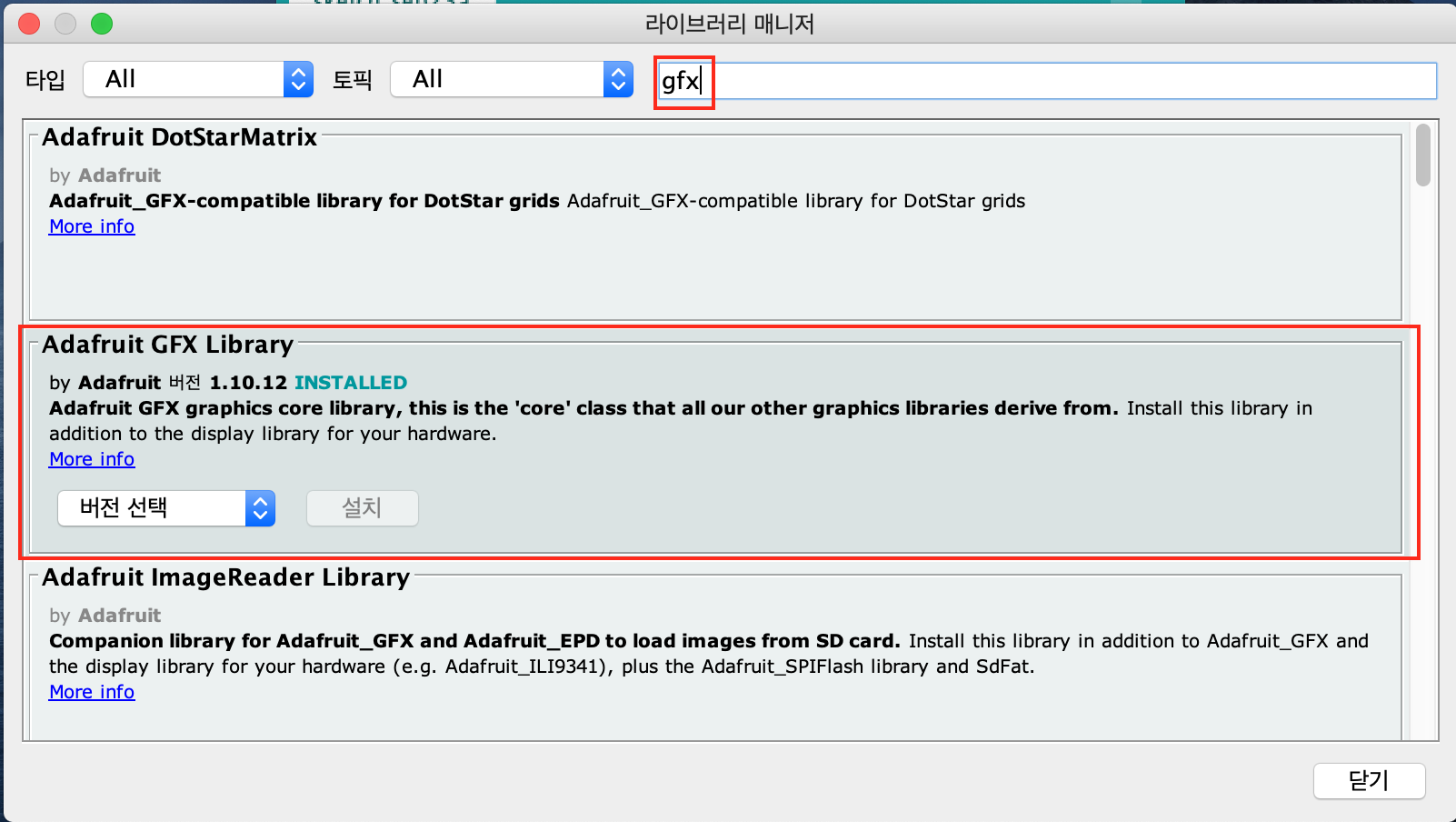
Task: Click the 라이브러리 매니저 window title
Action: pos(730,24)
